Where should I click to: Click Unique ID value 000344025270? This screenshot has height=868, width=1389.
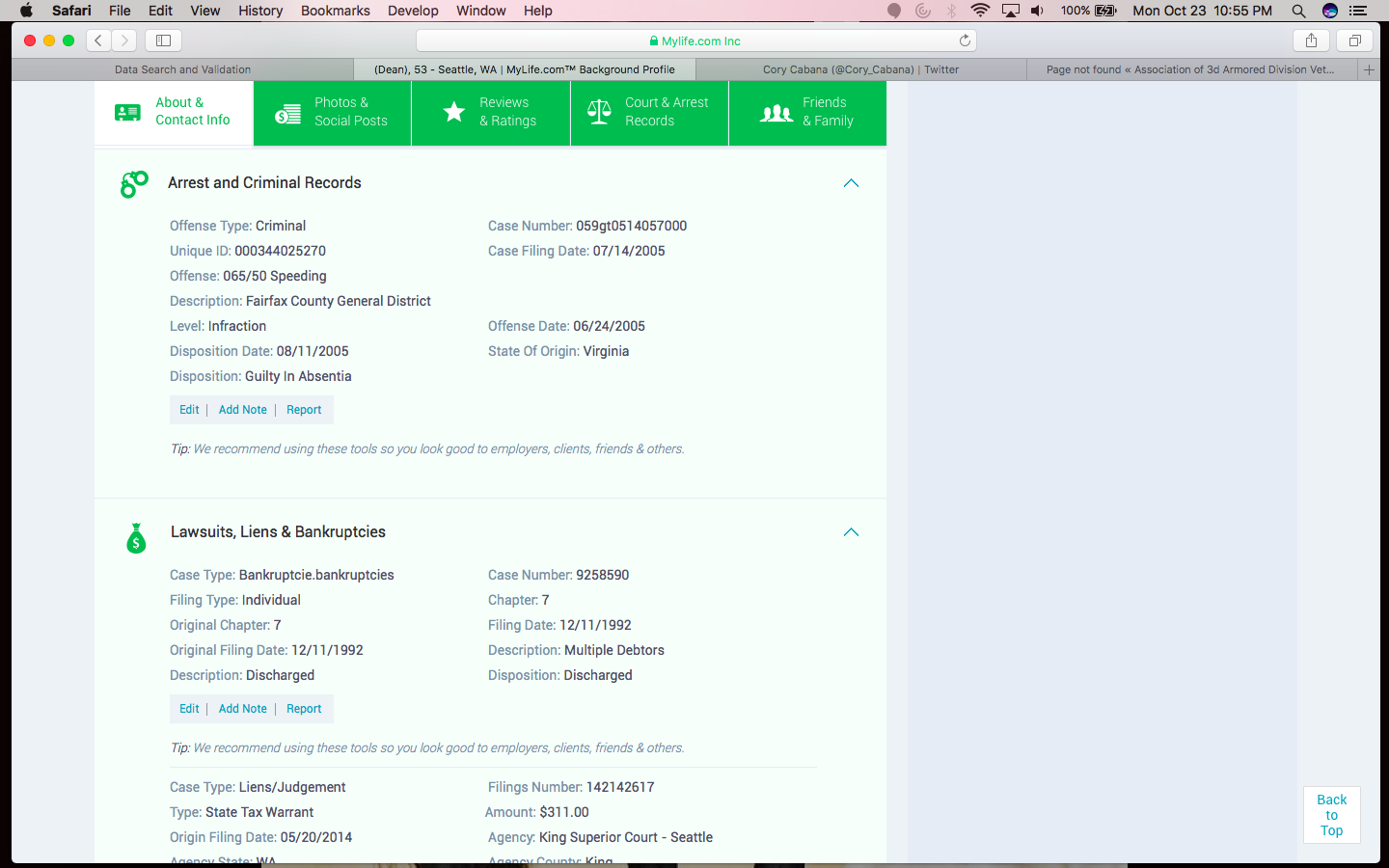click(280, 251)
